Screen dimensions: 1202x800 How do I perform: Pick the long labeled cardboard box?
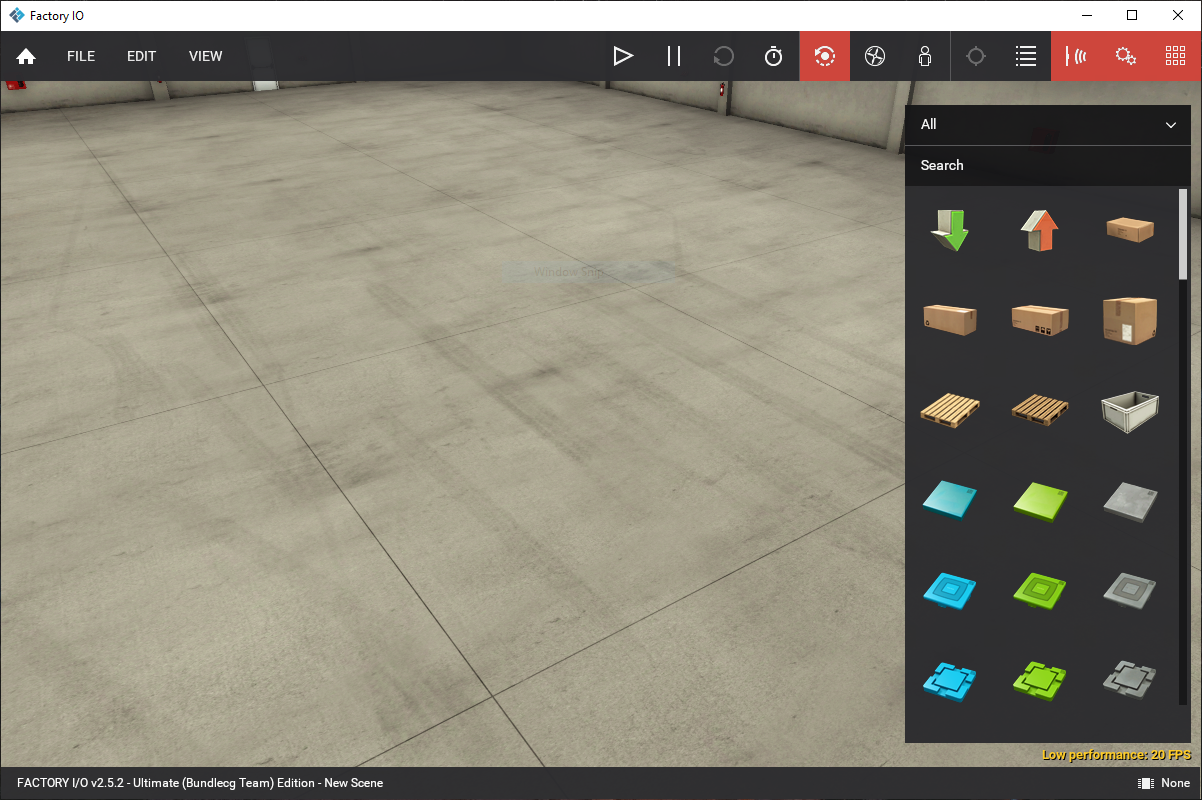tap(1040, 320)
